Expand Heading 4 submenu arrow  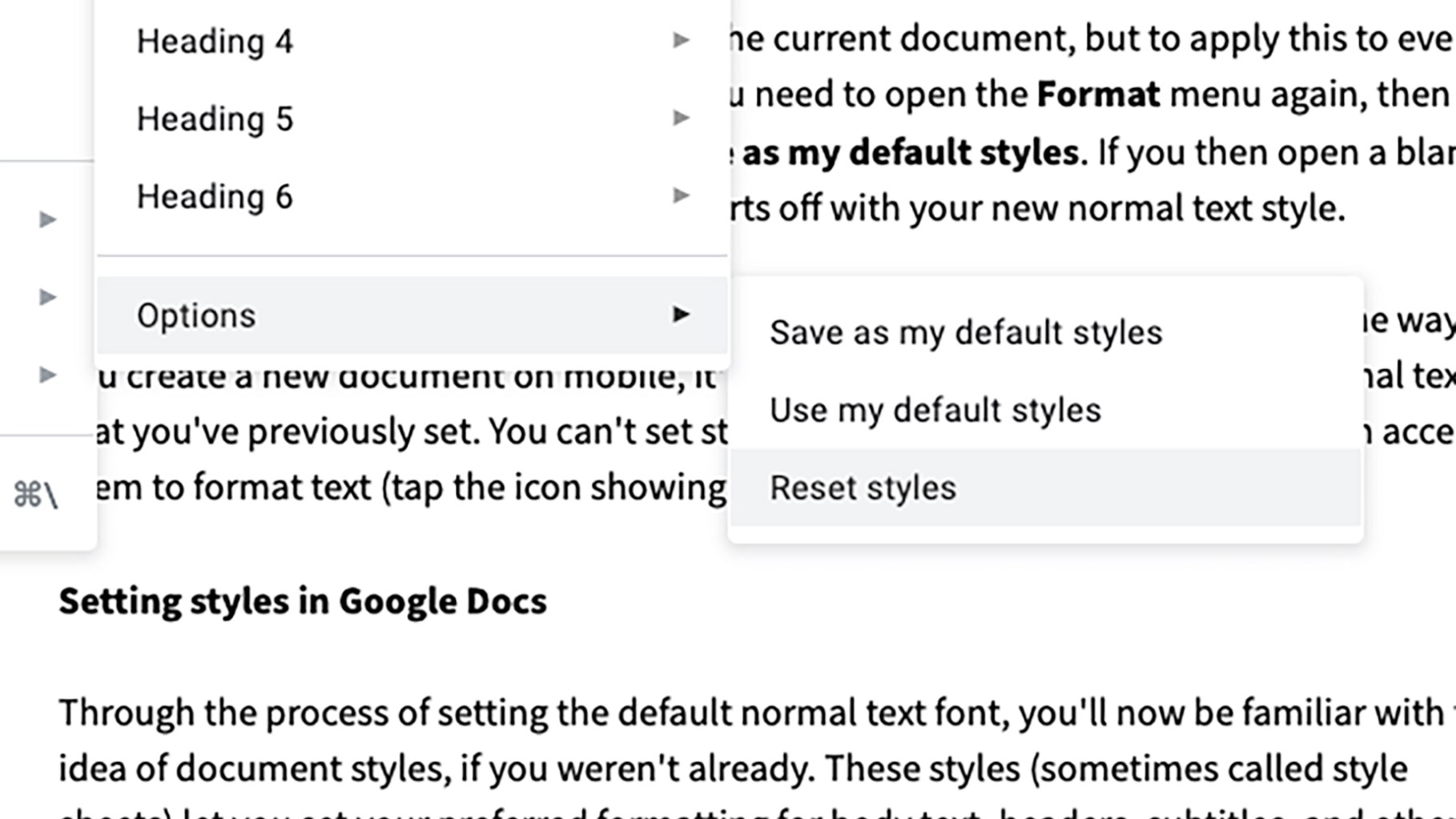[x=680, y=41]
